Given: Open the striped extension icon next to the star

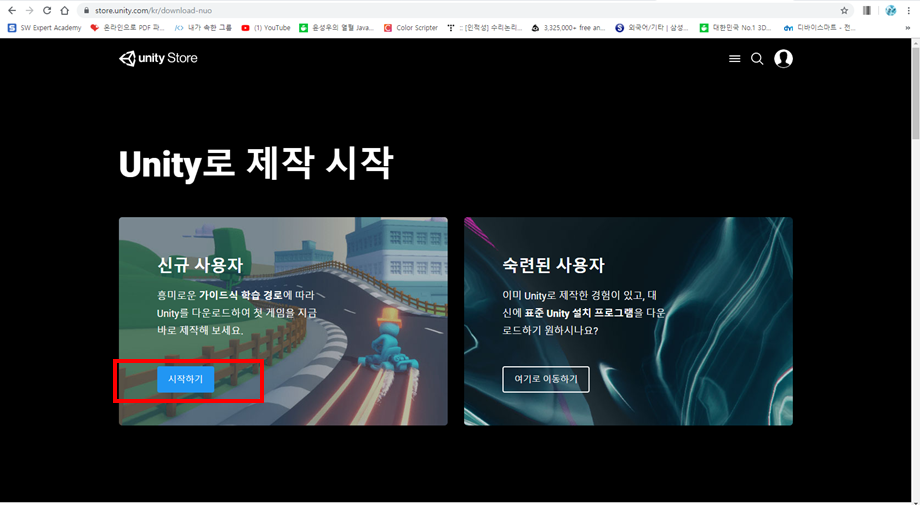Looking at the screenshot, I should click(867, 11).
